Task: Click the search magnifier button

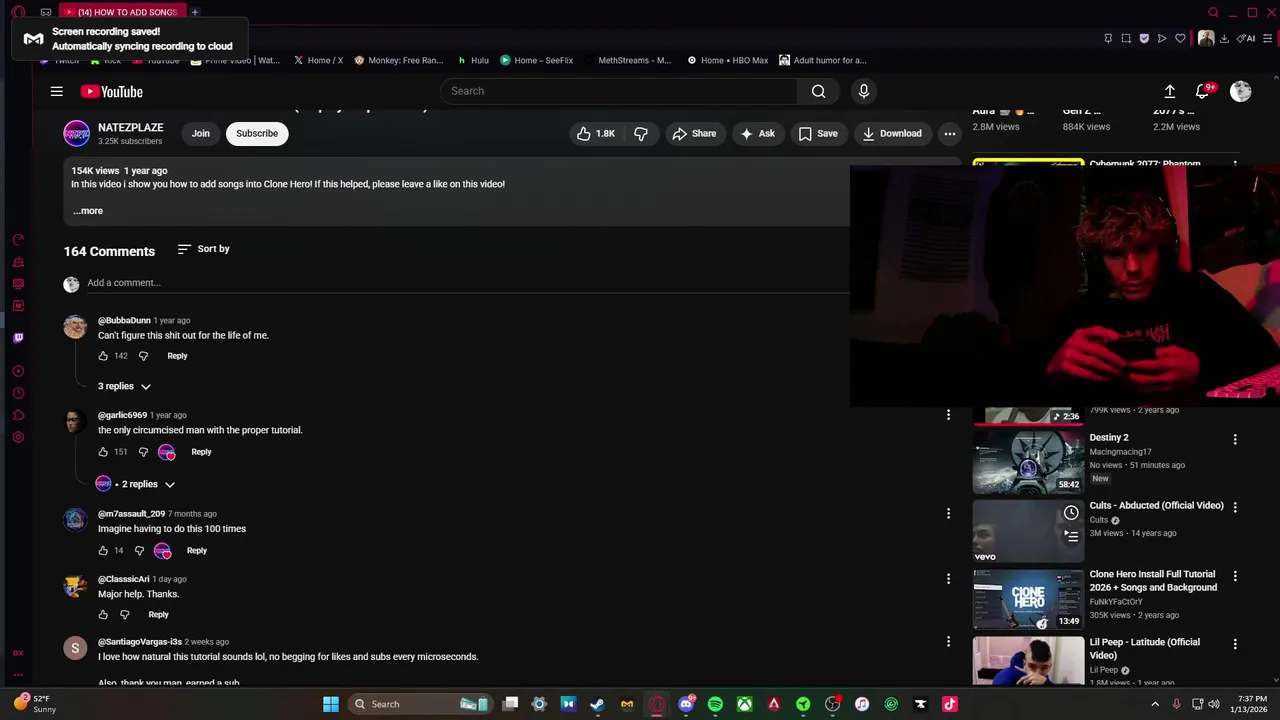Action: coord(819,91)
